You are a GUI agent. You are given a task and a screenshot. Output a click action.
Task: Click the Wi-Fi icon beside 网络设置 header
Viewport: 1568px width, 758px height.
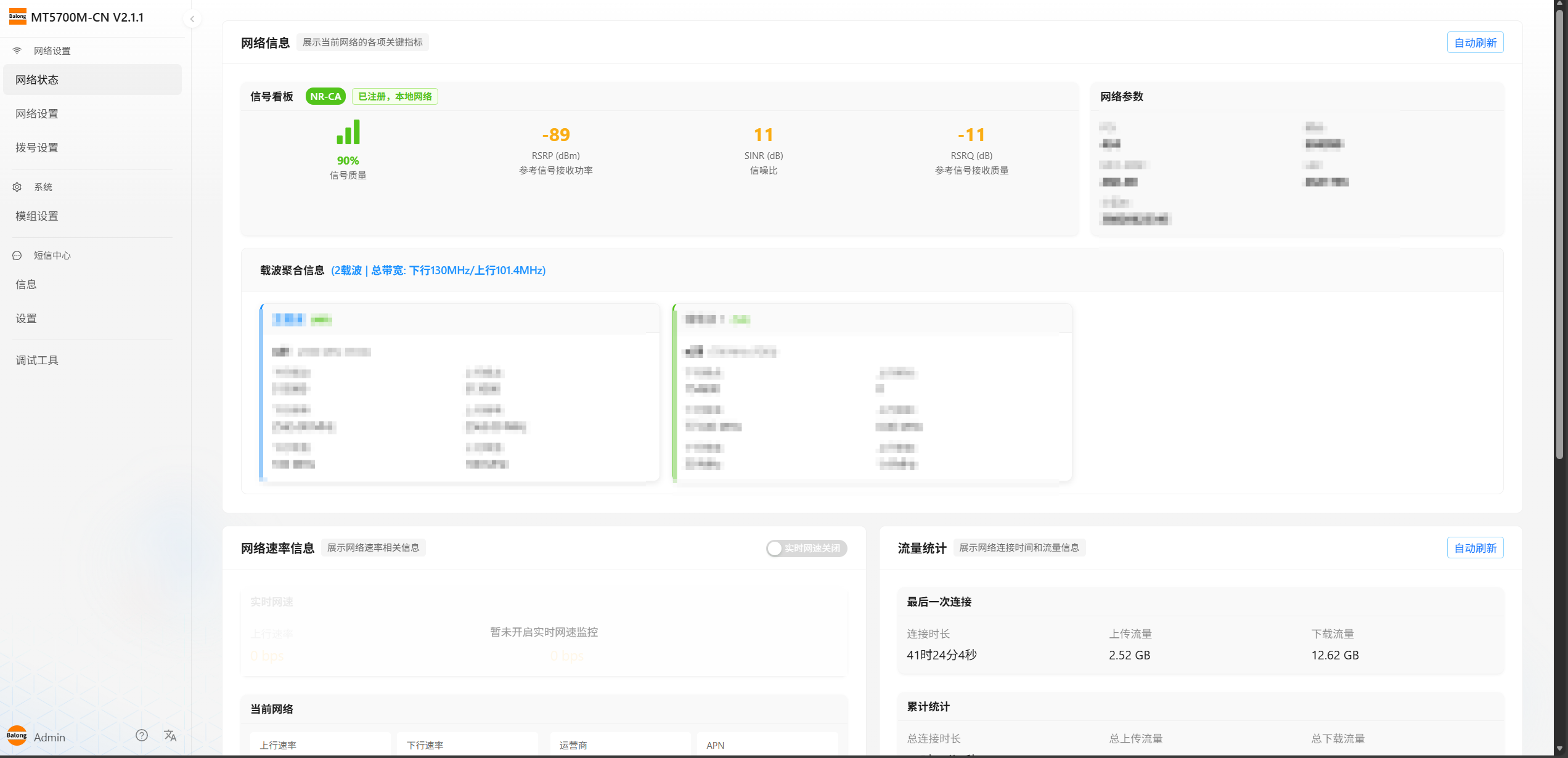(x=17, y=51)
